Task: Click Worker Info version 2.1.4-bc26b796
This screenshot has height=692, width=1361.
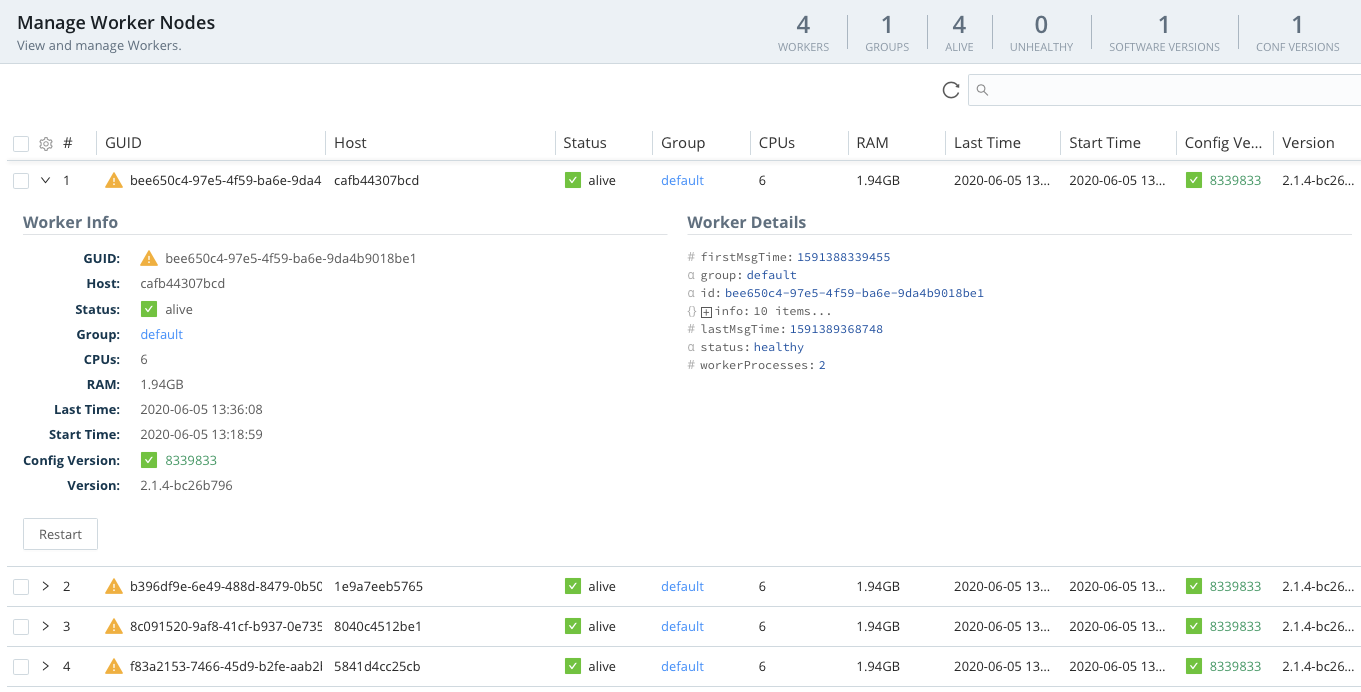Action: coord(186,485)
